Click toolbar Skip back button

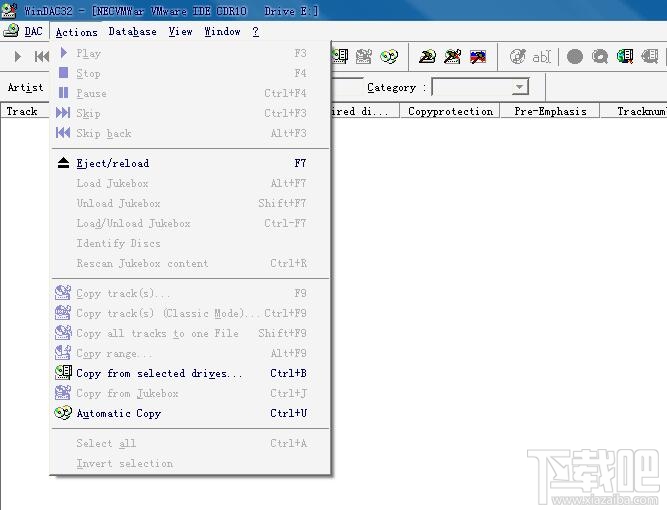point(42,57)
